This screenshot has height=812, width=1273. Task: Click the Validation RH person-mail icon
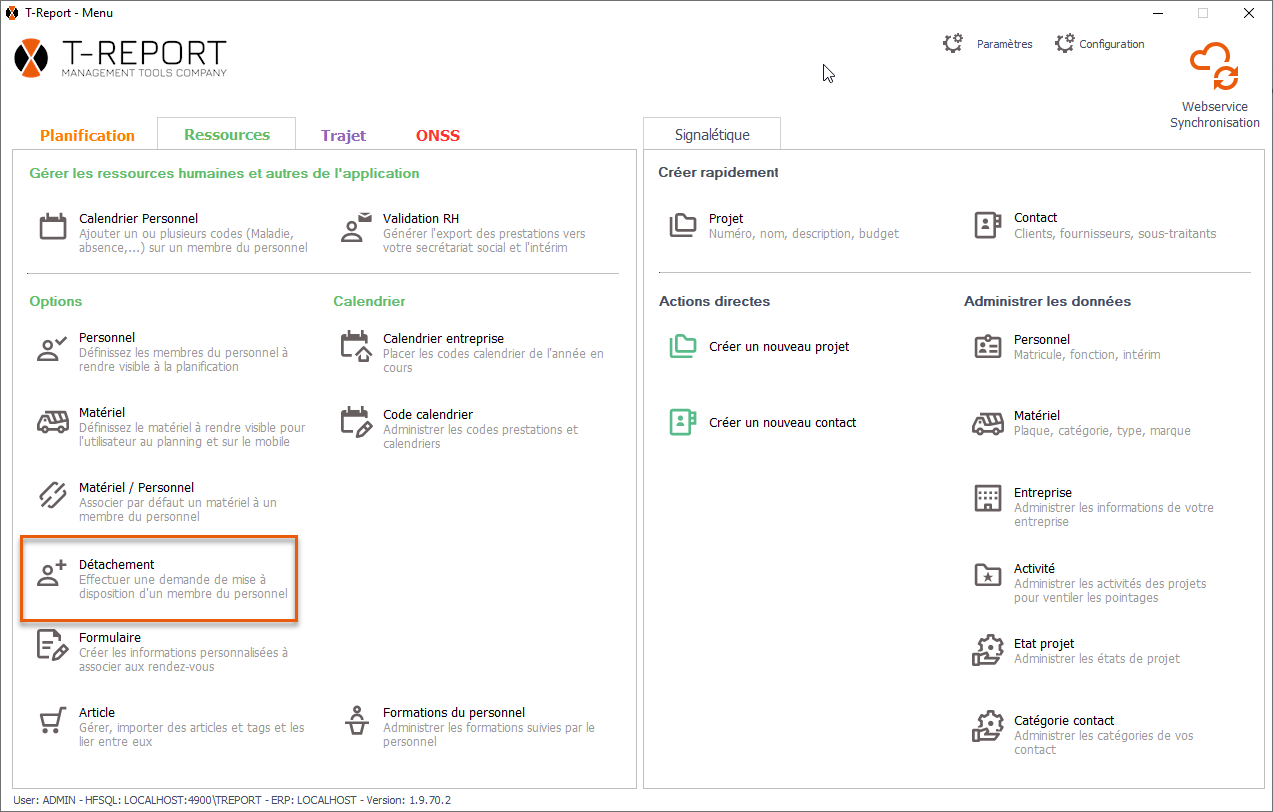pos(356,227)
